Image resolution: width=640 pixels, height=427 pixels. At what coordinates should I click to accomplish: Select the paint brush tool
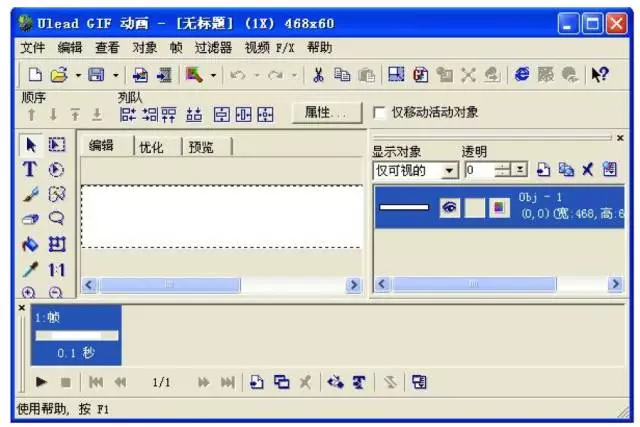pos(31,194)
